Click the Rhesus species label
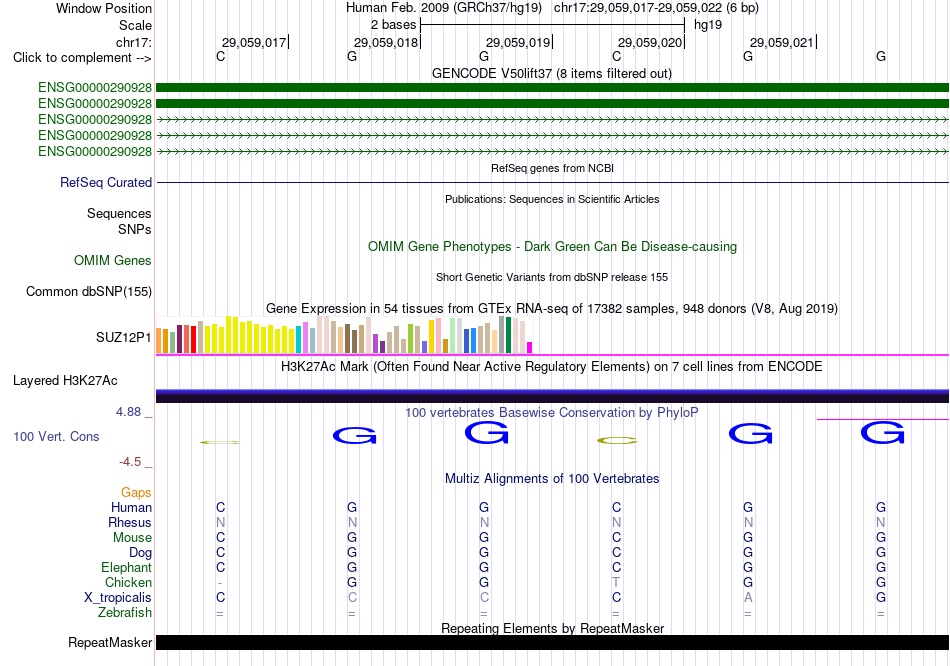The image size is (950, 666). (x=130, y=522)
